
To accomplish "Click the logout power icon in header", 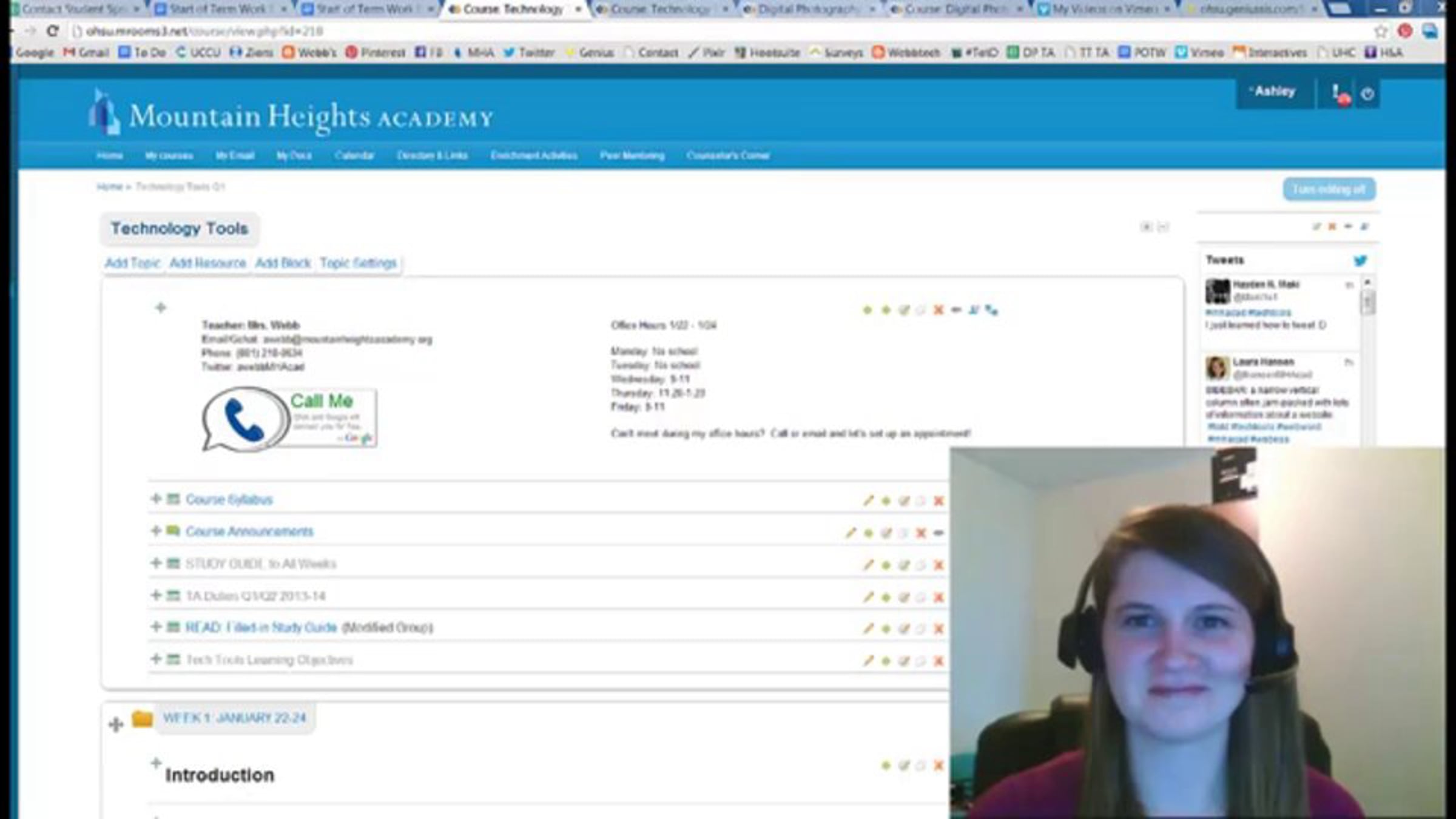I will (x=1367, y=94).
